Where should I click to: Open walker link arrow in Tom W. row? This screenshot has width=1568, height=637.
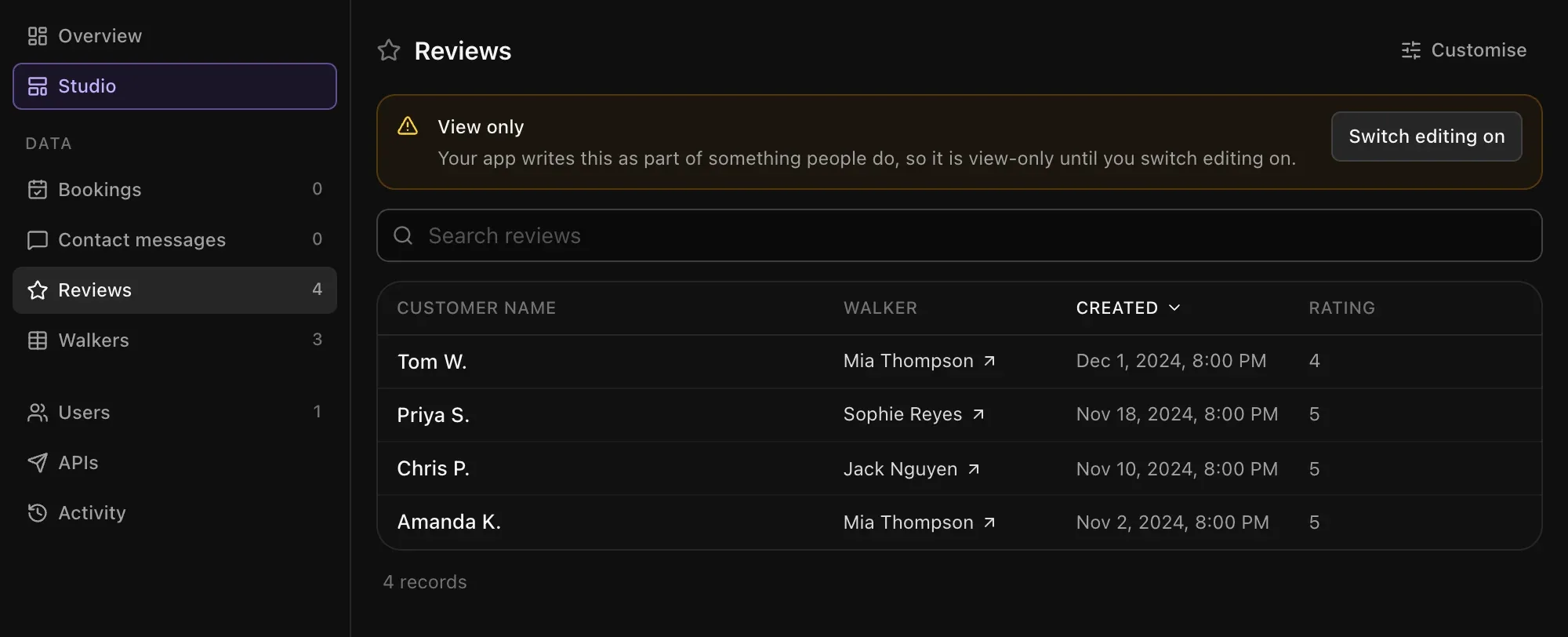(989, 361)
